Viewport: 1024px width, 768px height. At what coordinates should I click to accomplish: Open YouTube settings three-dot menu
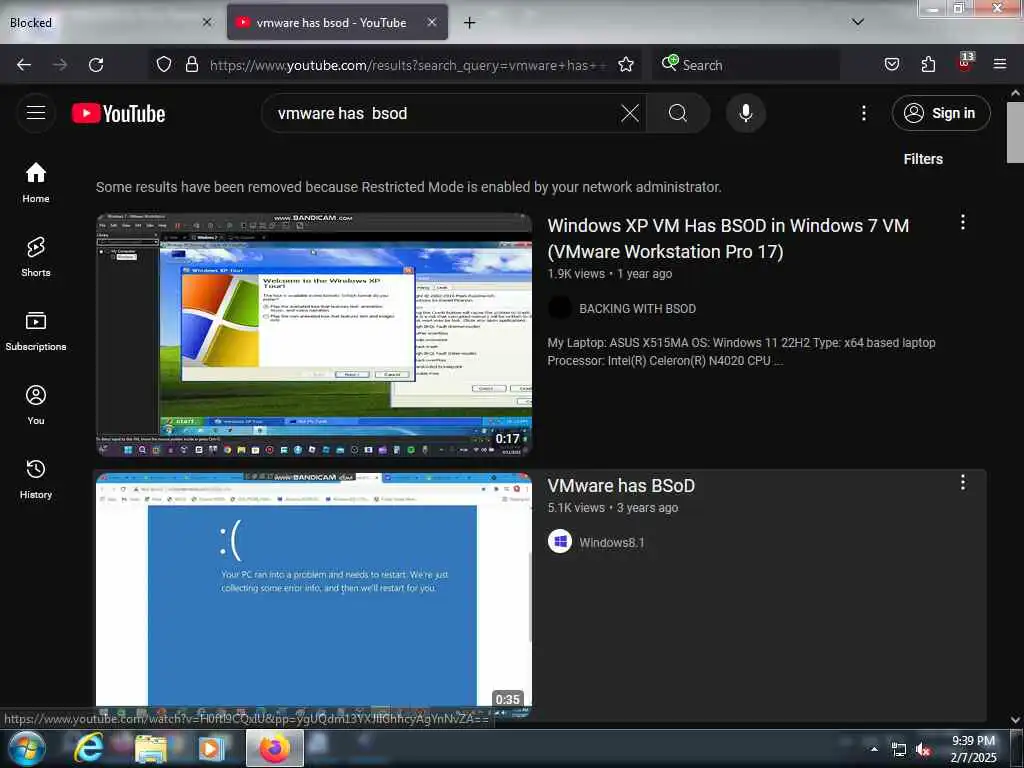(863, 113)
